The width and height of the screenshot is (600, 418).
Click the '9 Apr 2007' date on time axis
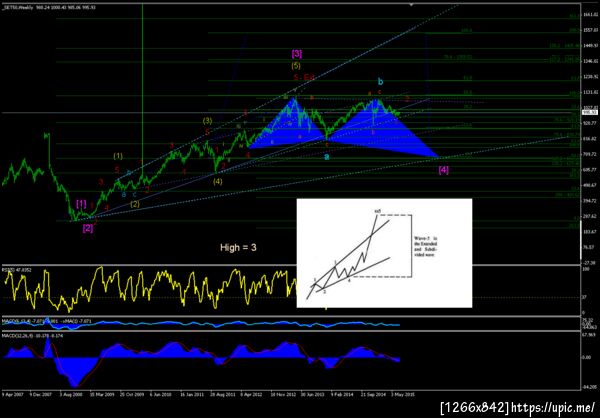pos(11,393)
